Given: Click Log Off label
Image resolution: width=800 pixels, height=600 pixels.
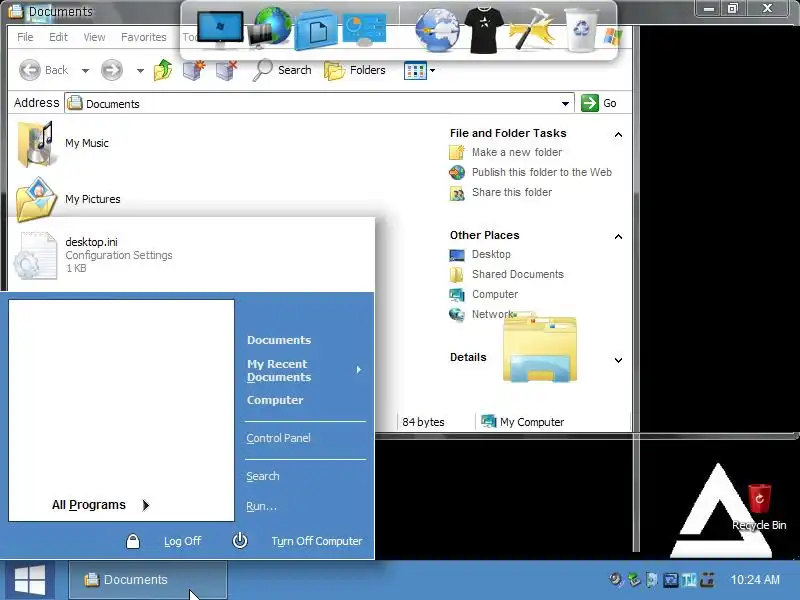Looking at the screenshot, I should [182, 541].
